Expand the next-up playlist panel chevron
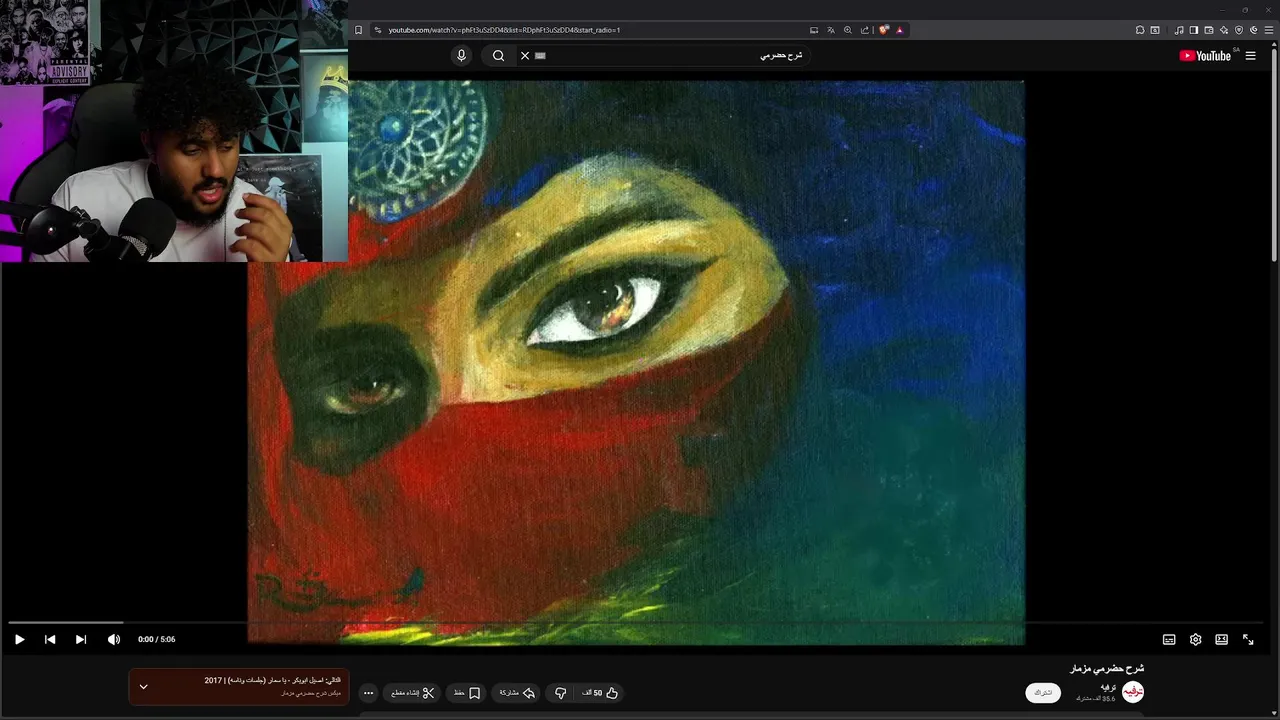Viewport: 1280px width, 720px height. [x=143, y=686]
